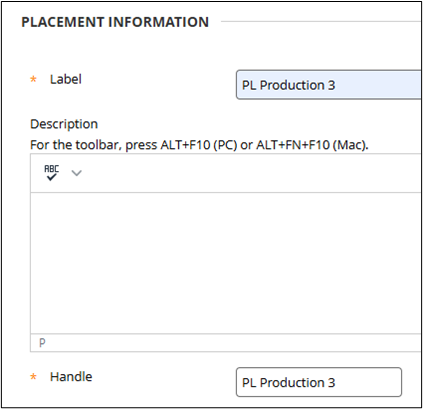The image size is (423, 409).
Task: Click the Label field caption text
Action: click(x=66, y=79)
